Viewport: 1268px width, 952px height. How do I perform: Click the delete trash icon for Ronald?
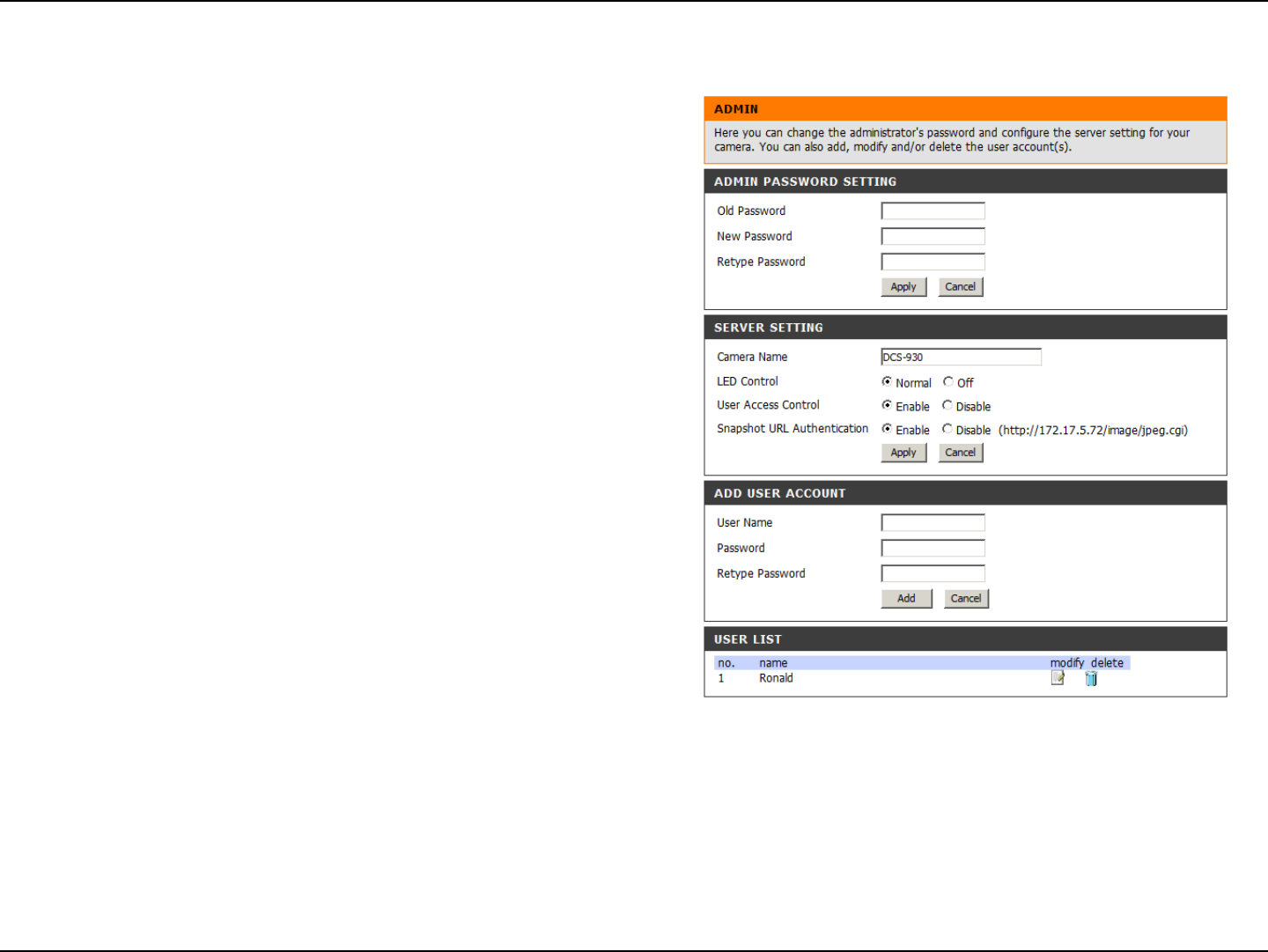[1091, 678]
